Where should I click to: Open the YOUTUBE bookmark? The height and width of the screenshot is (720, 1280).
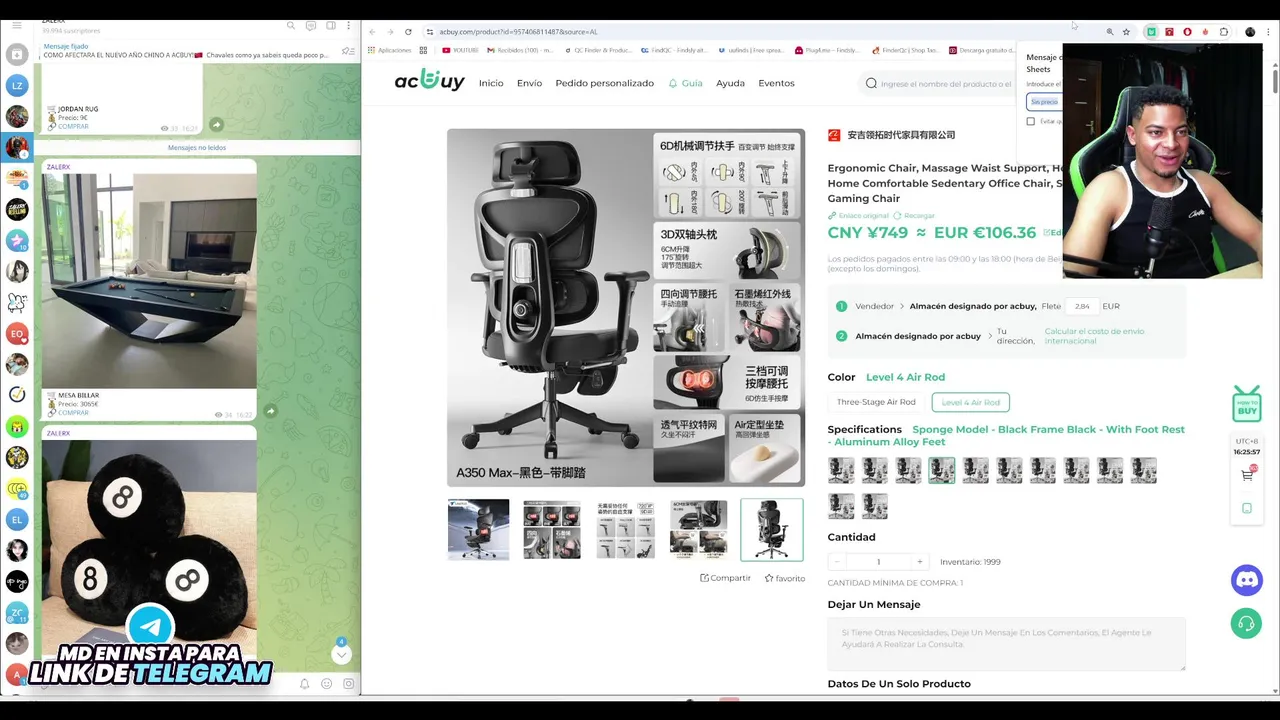(x=460, y=50)
